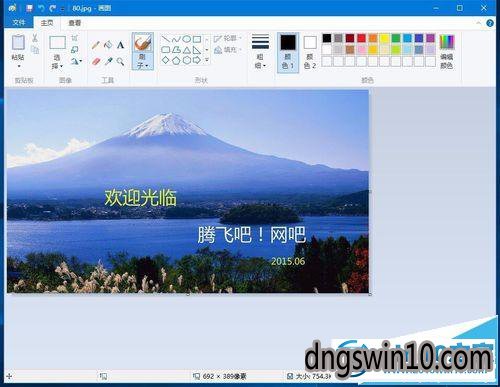Collapse the ribbon with the top-right chevron

pos(478,23)
